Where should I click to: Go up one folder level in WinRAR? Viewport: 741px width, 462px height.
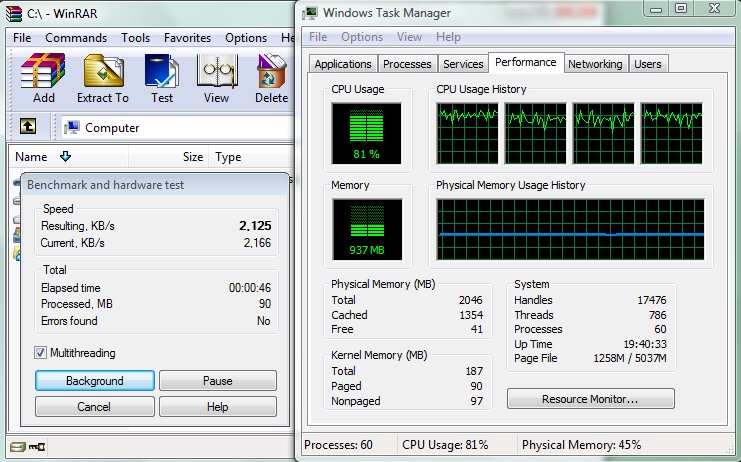[x=28, y=127]
